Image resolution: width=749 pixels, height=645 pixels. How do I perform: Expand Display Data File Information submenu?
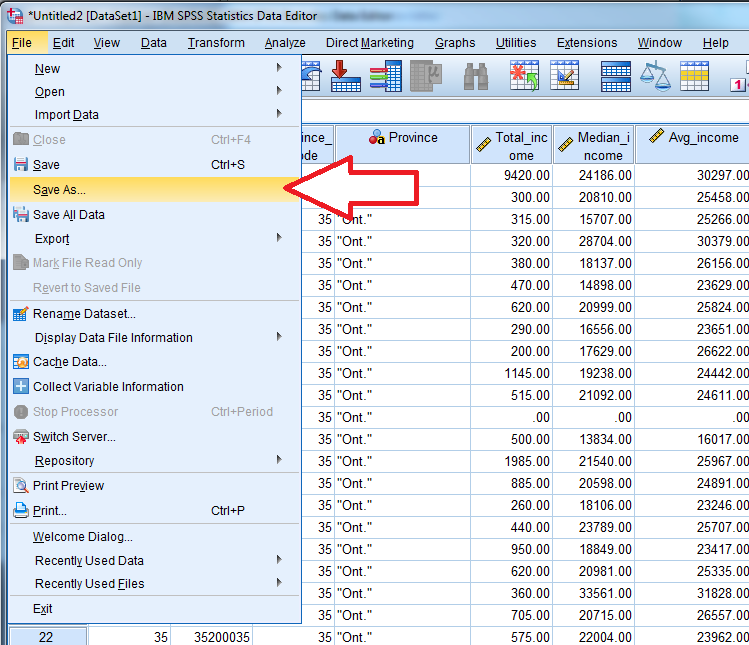155,337
